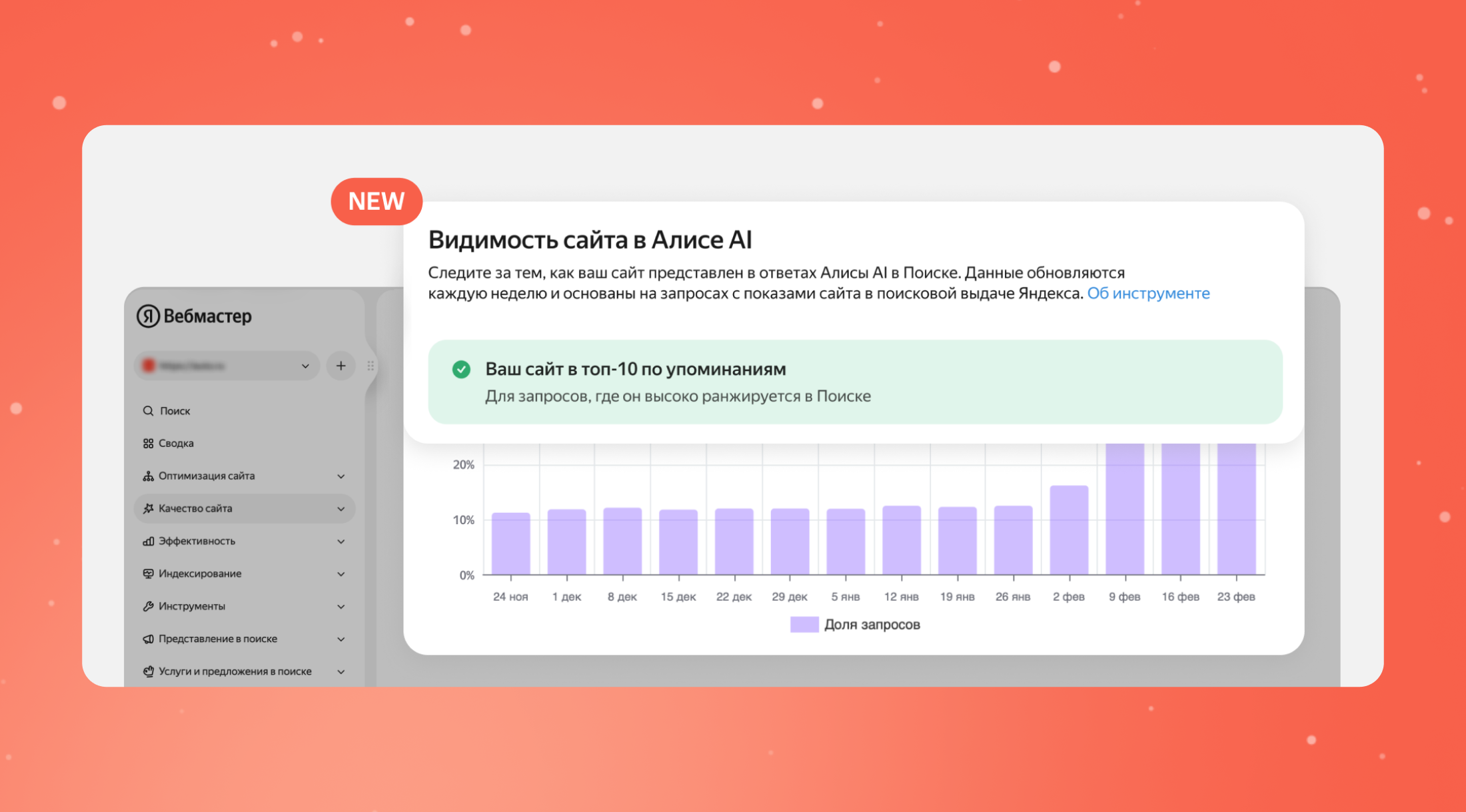Open Сводка via its grid icon

[x=148, y=442]
